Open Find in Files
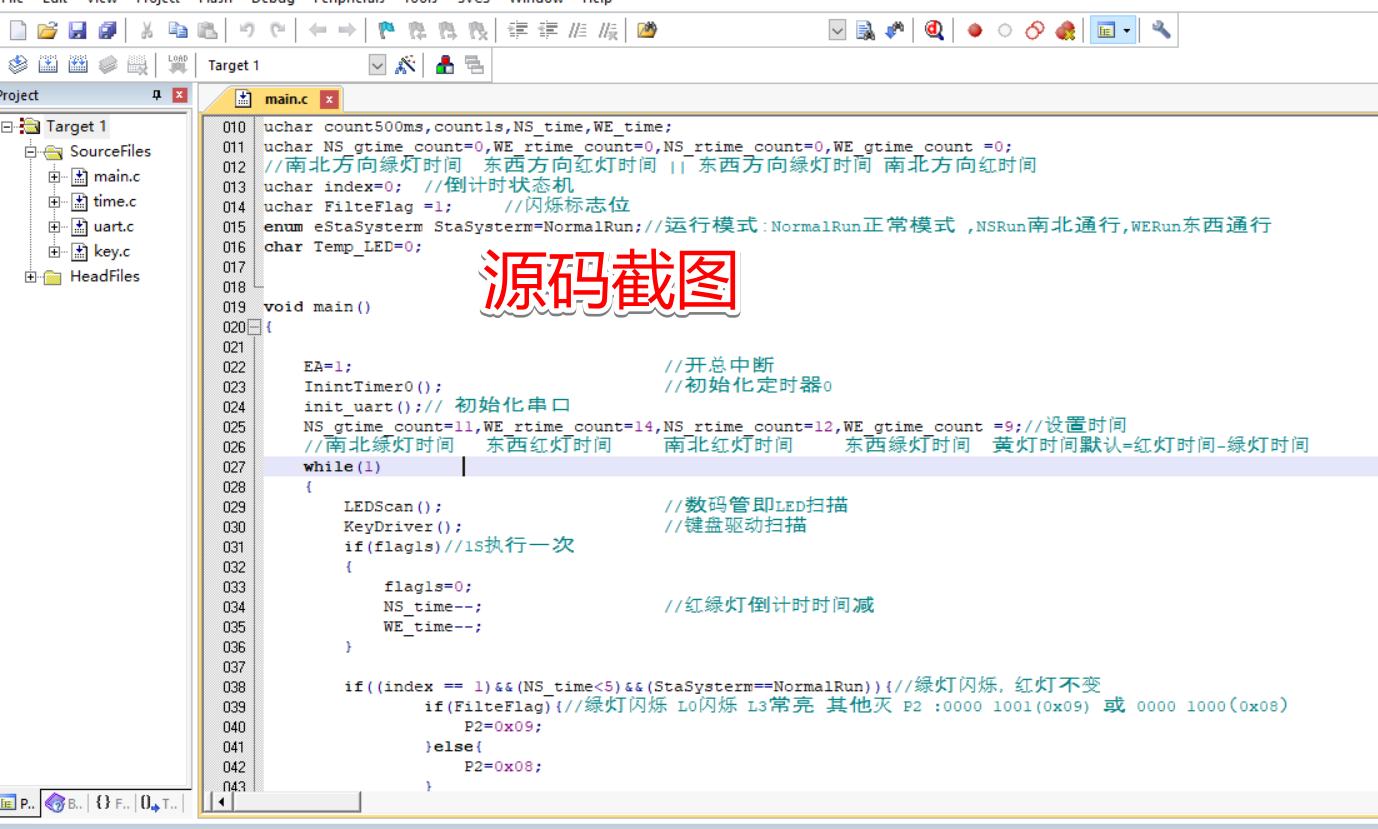1378x829 pixels. tap(647, 31)
